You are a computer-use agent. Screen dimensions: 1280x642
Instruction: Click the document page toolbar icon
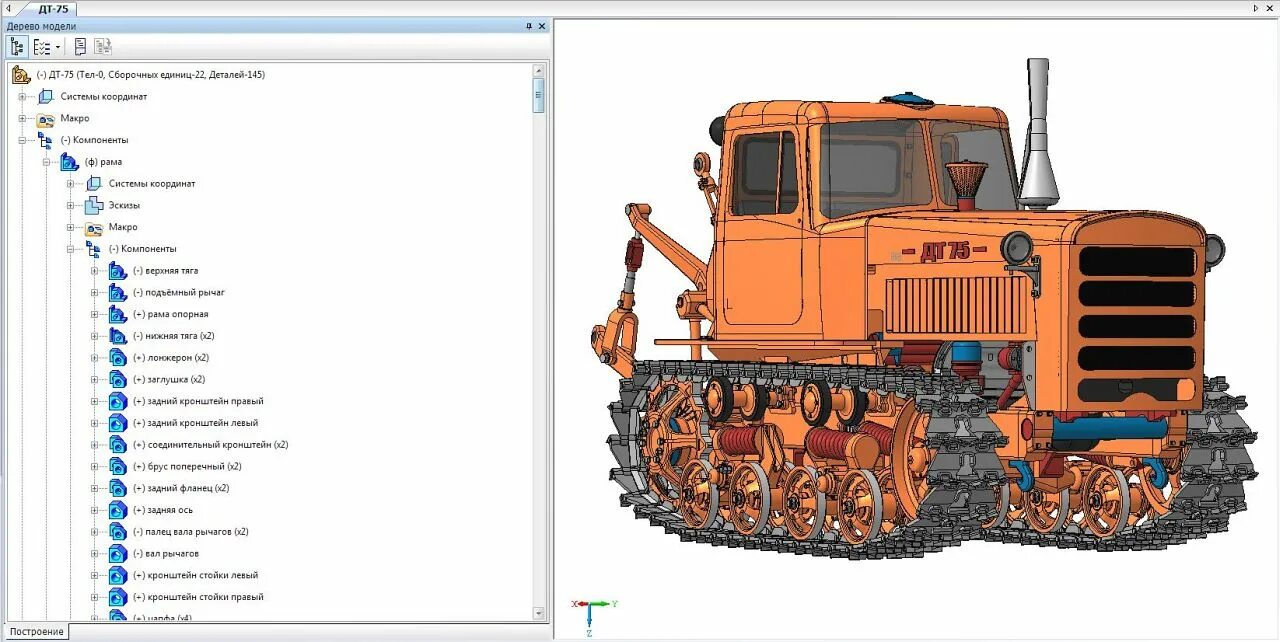pyautogui.click(x=80, y=46)
